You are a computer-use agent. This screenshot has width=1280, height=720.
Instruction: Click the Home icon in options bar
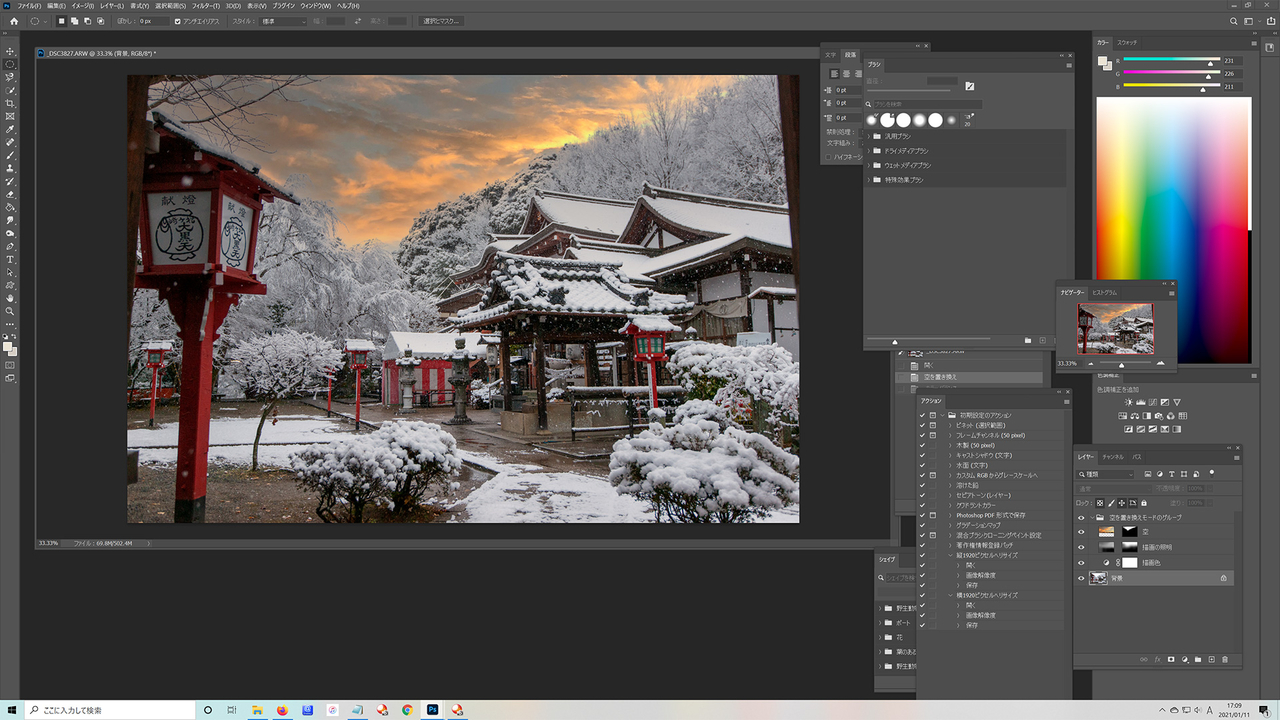coord(13,21)
